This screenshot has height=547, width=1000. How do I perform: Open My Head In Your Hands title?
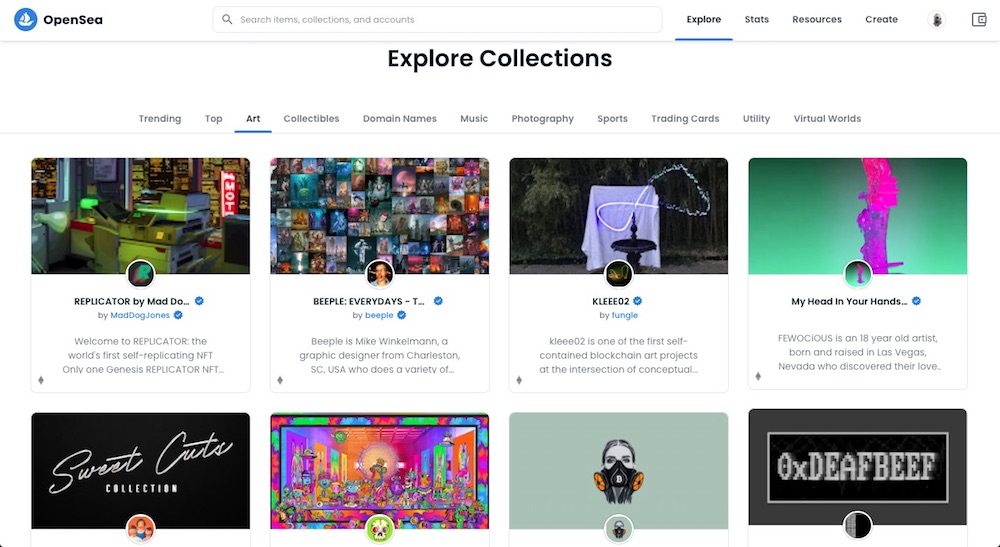click(x=849, y=301)
